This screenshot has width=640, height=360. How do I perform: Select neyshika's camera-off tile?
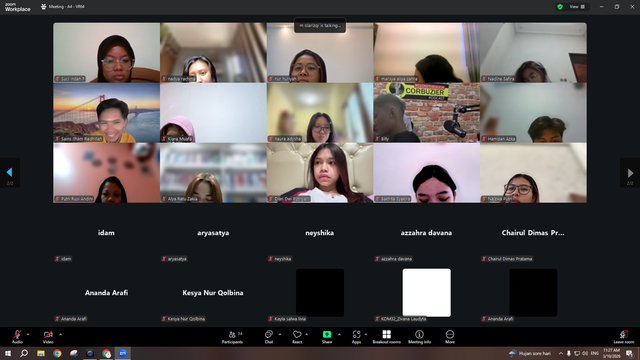320,233
